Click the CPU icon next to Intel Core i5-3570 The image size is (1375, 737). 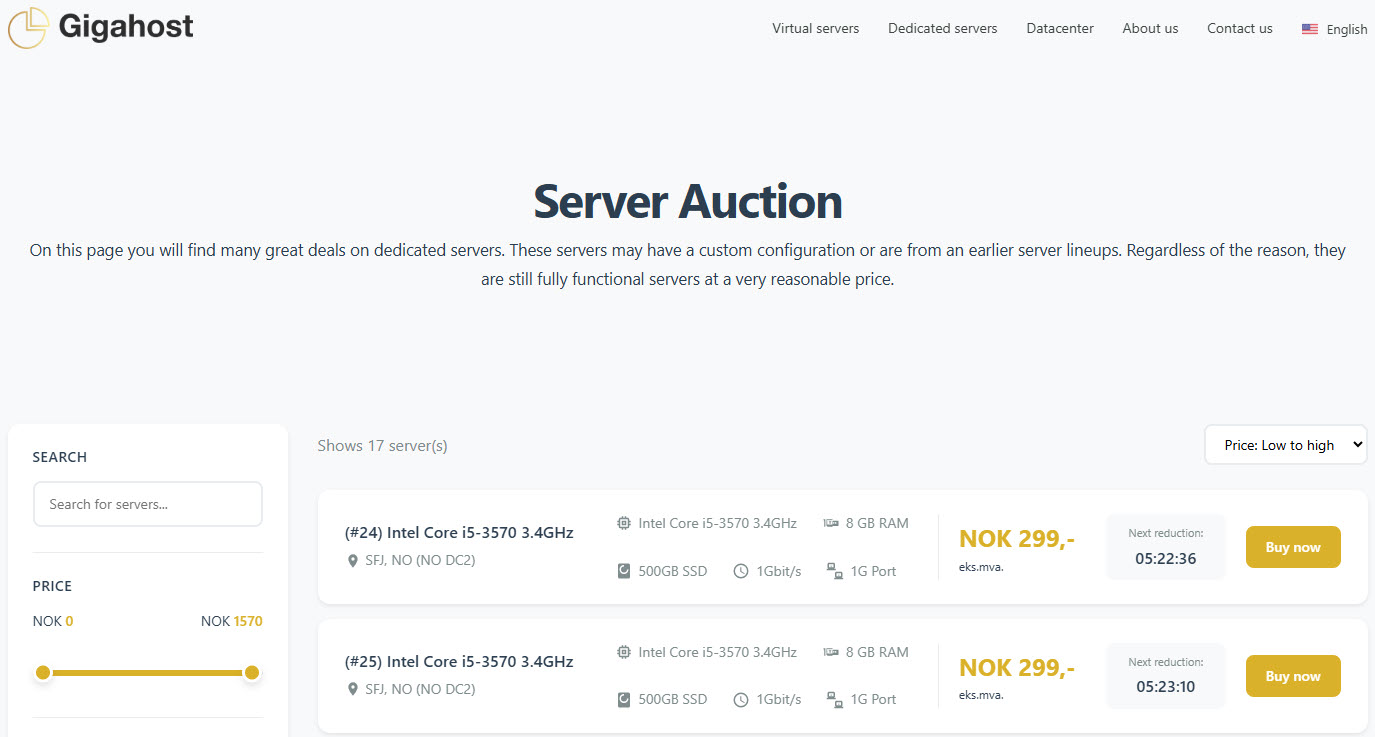(624, 522)
